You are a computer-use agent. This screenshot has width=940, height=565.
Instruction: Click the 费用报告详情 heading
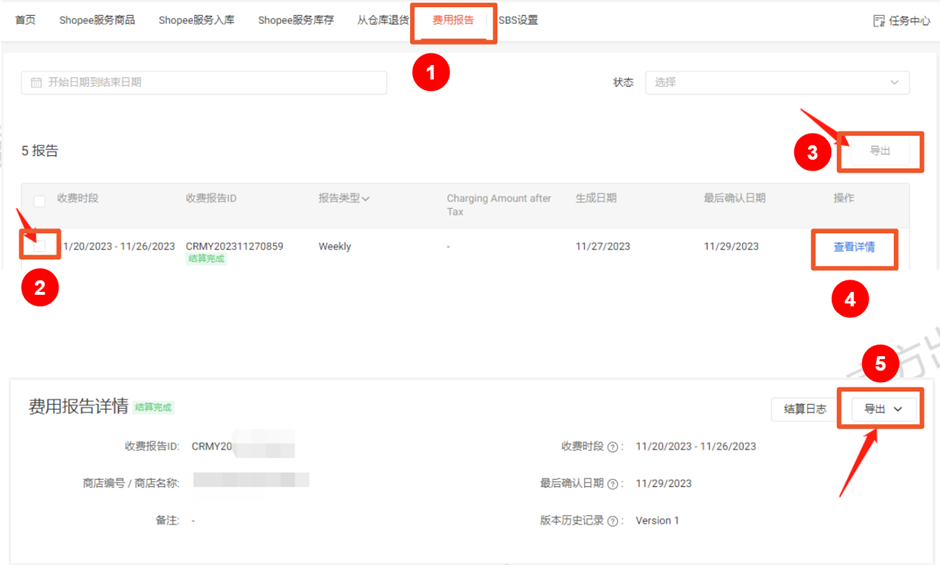point(79,407)
